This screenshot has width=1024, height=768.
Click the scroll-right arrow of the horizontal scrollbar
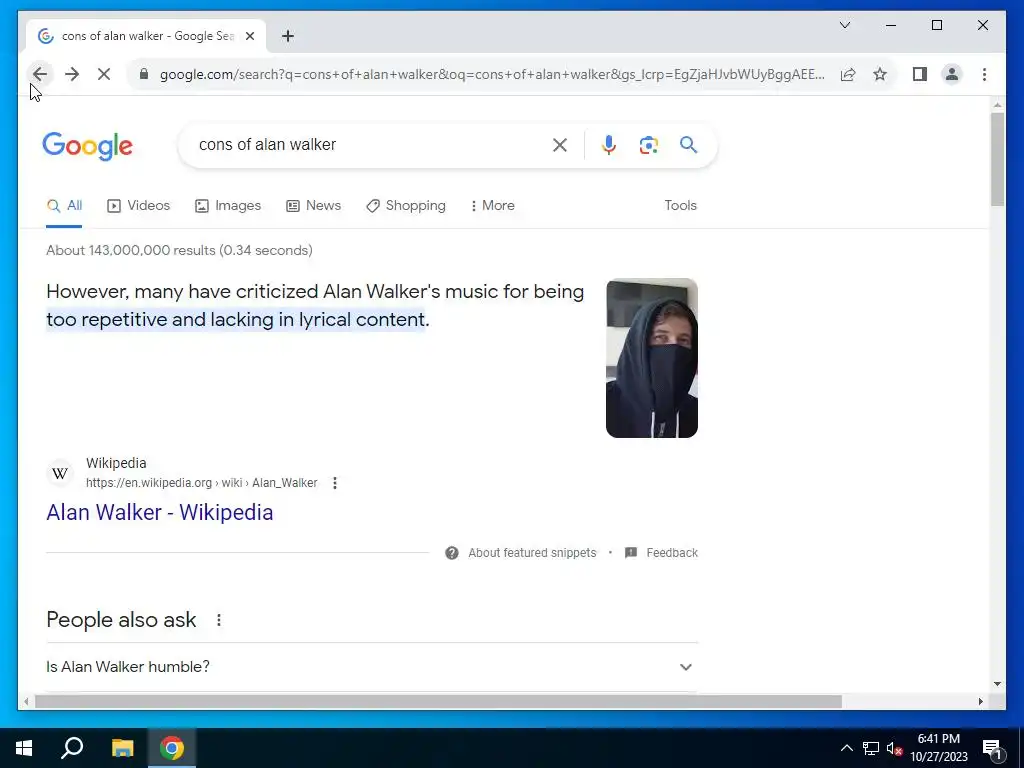[x=980, y=701]
